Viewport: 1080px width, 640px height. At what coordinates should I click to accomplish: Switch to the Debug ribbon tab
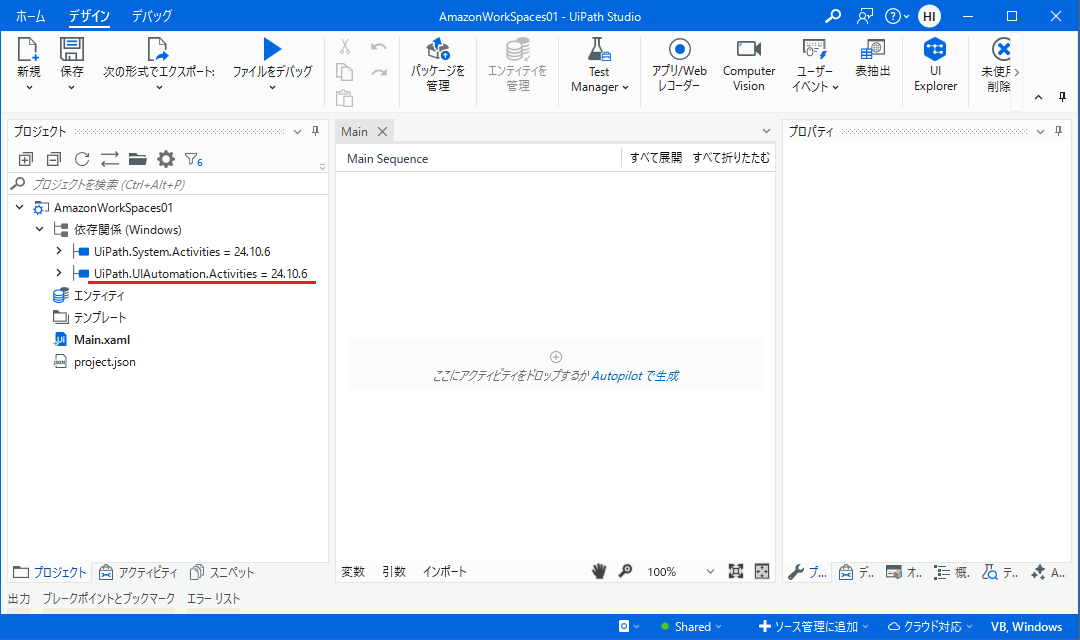pos(152,16)
